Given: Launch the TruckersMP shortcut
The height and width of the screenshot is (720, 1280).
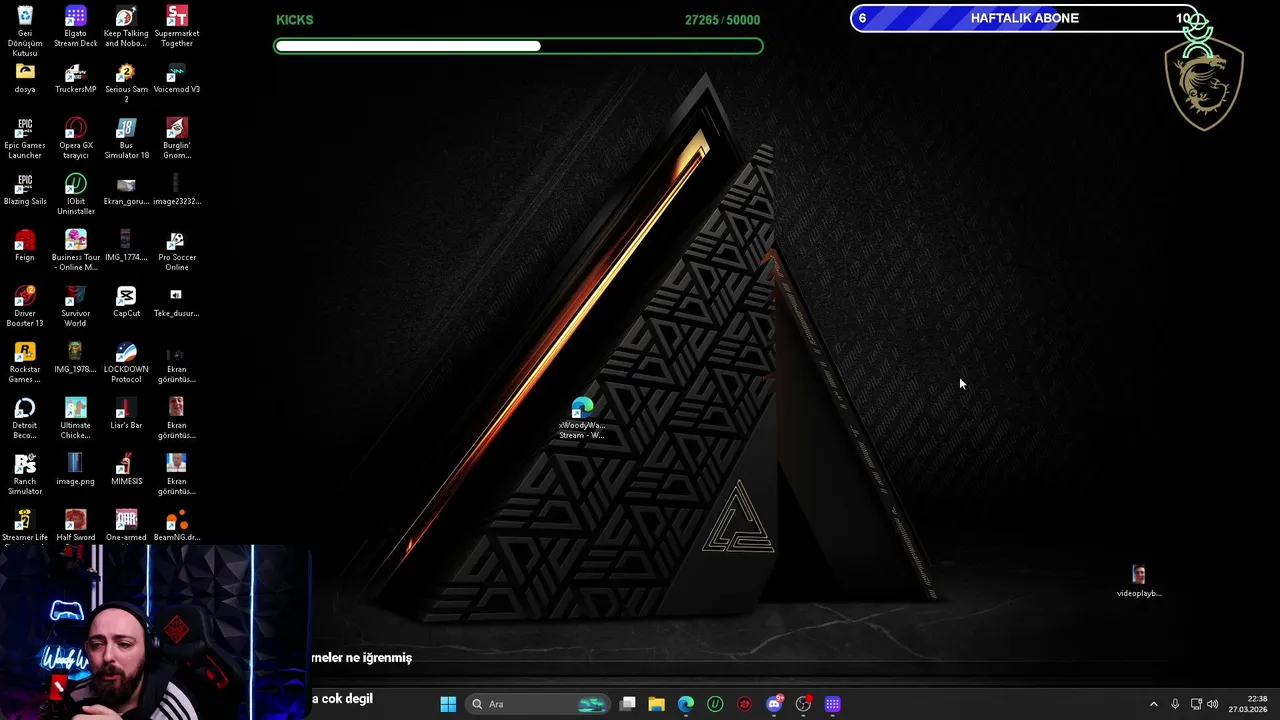Looking at the screenshot, I should (x=76, y=79).
